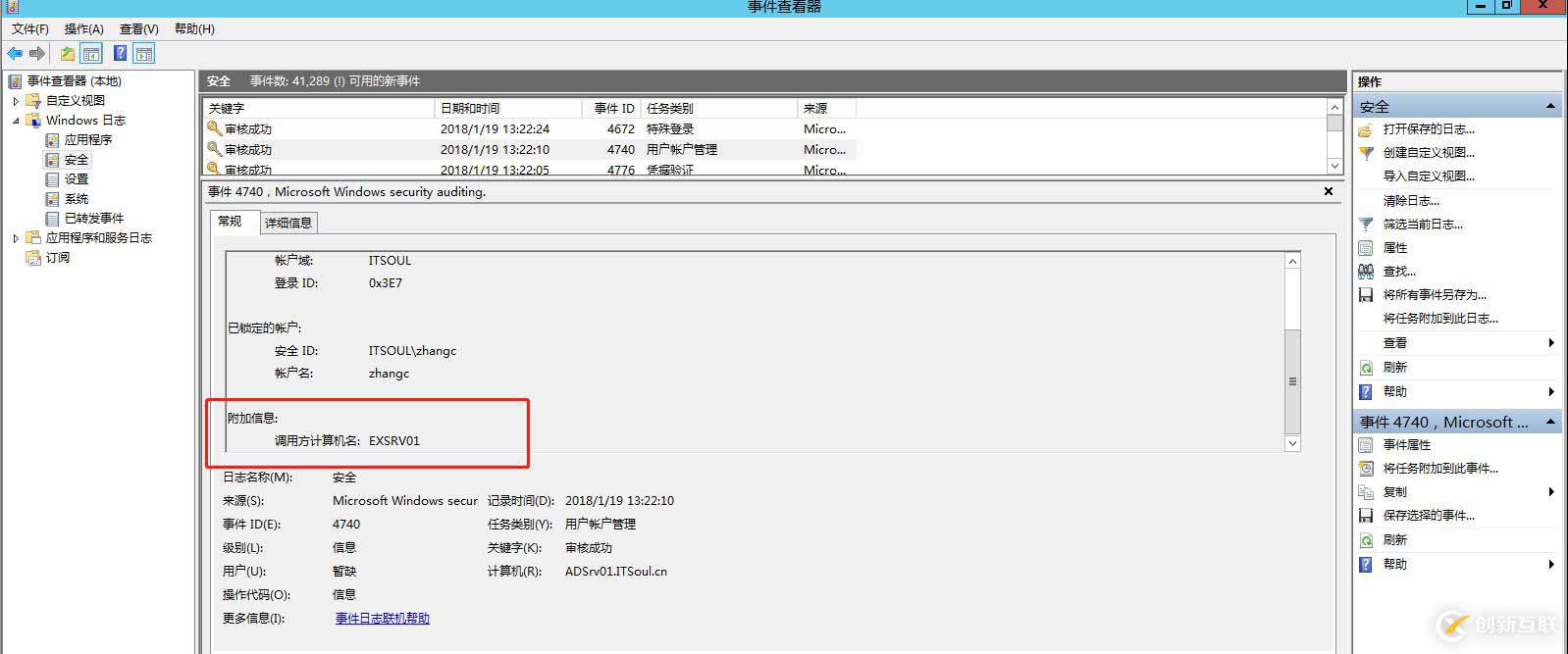Click the 刷新 icon under 事件 4740 section
Image resolution: width=1568 pixels, height=654 pixels.
(x=1366, y=540)
